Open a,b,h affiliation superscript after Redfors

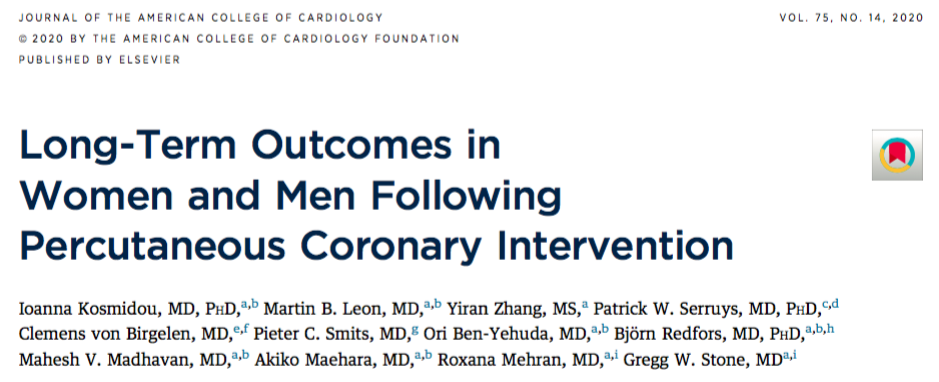click(820, 329)
